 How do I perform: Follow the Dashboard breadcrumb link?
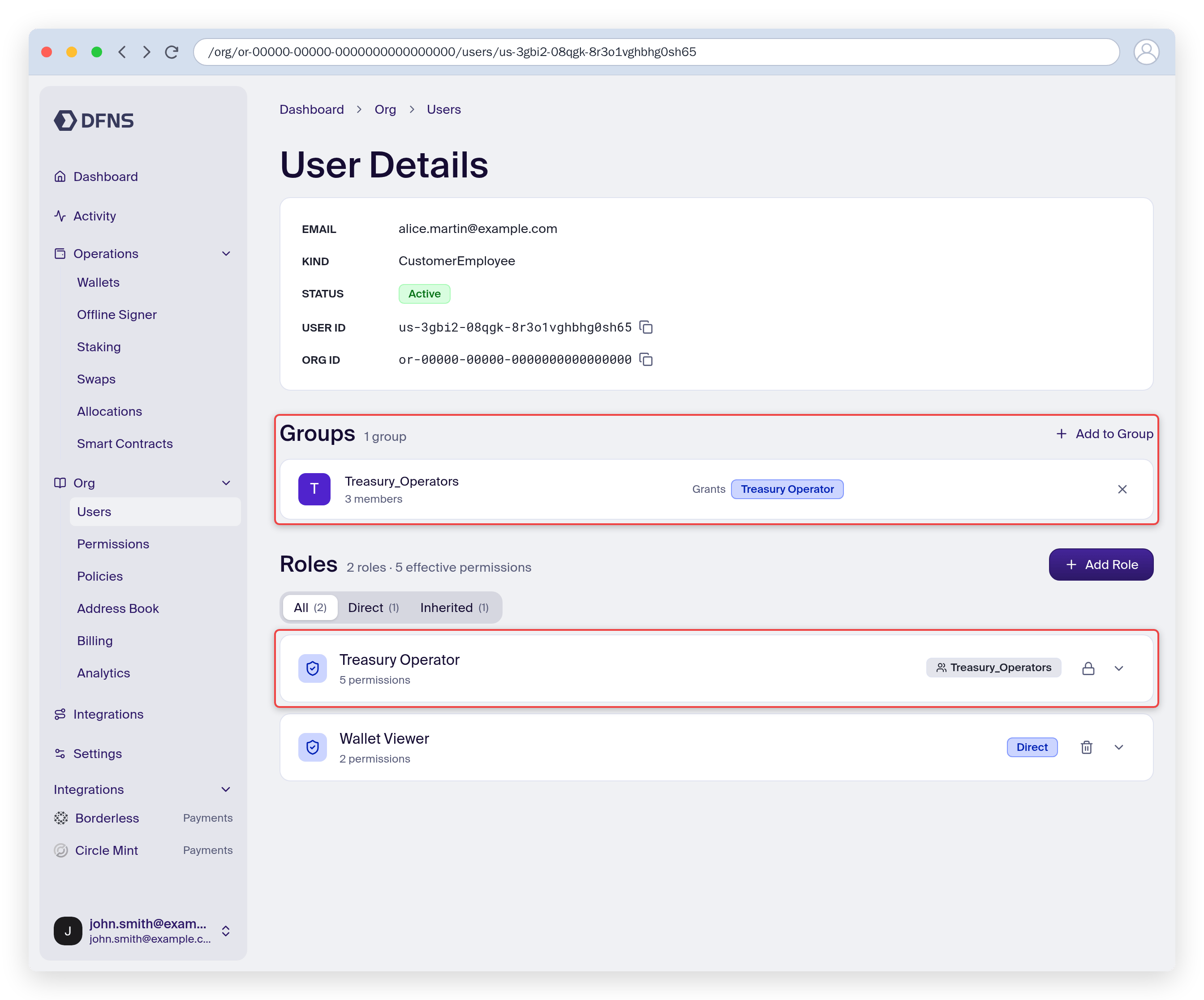(311, 109)
